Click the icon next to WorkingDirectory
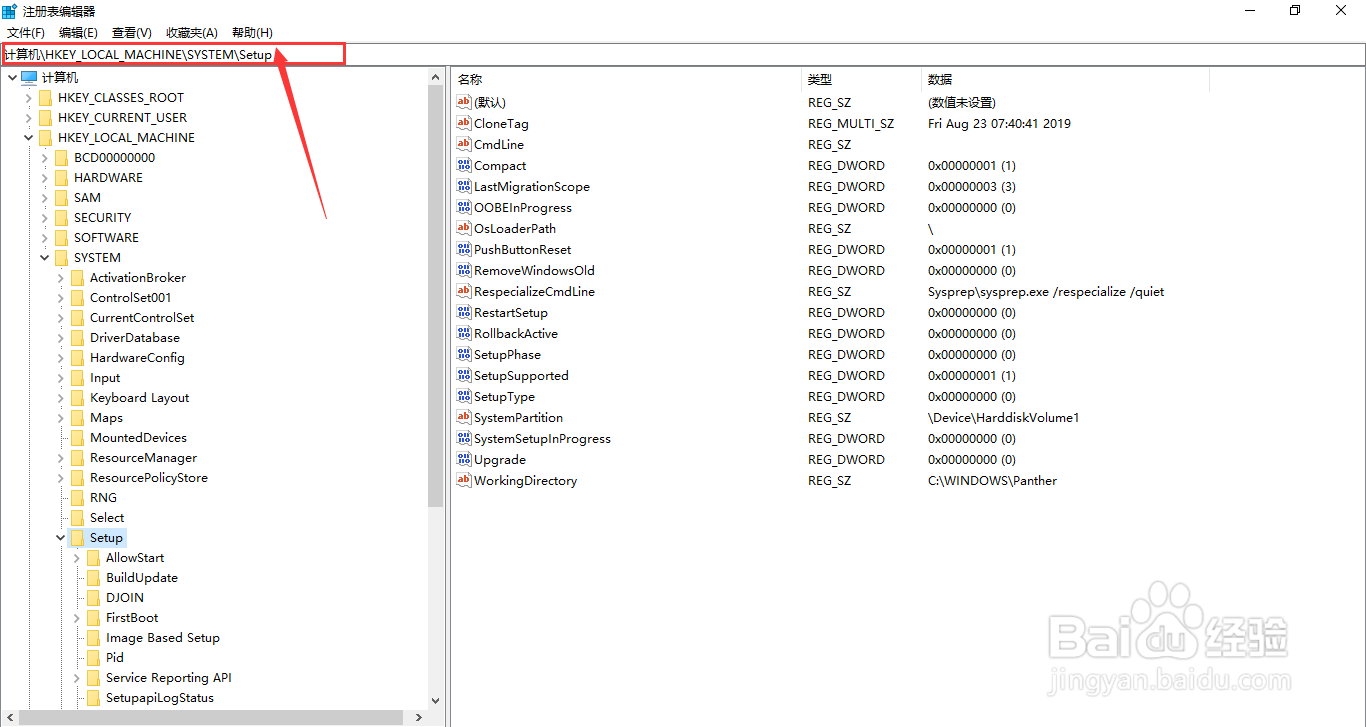Viewport: 1366px width, 727px height. [x=464, y=480]
